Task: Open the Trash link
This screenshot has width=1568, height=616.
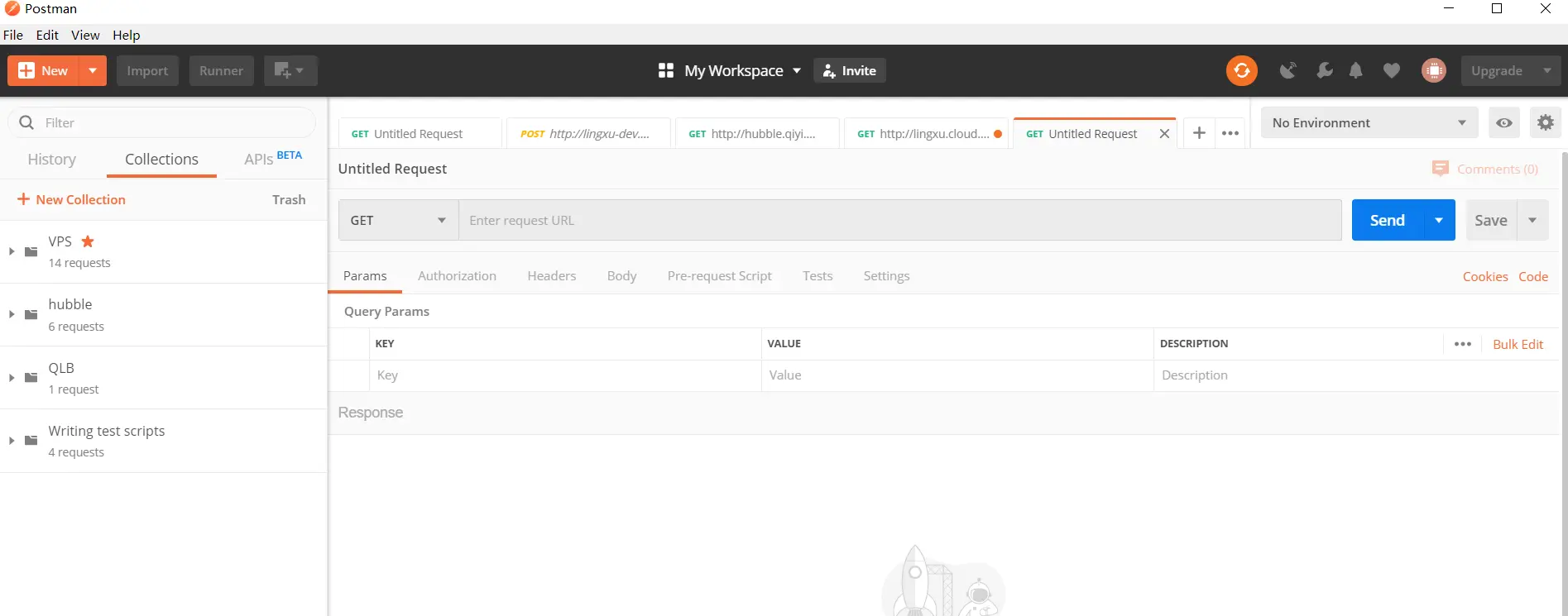Action: tap(289, 200)
